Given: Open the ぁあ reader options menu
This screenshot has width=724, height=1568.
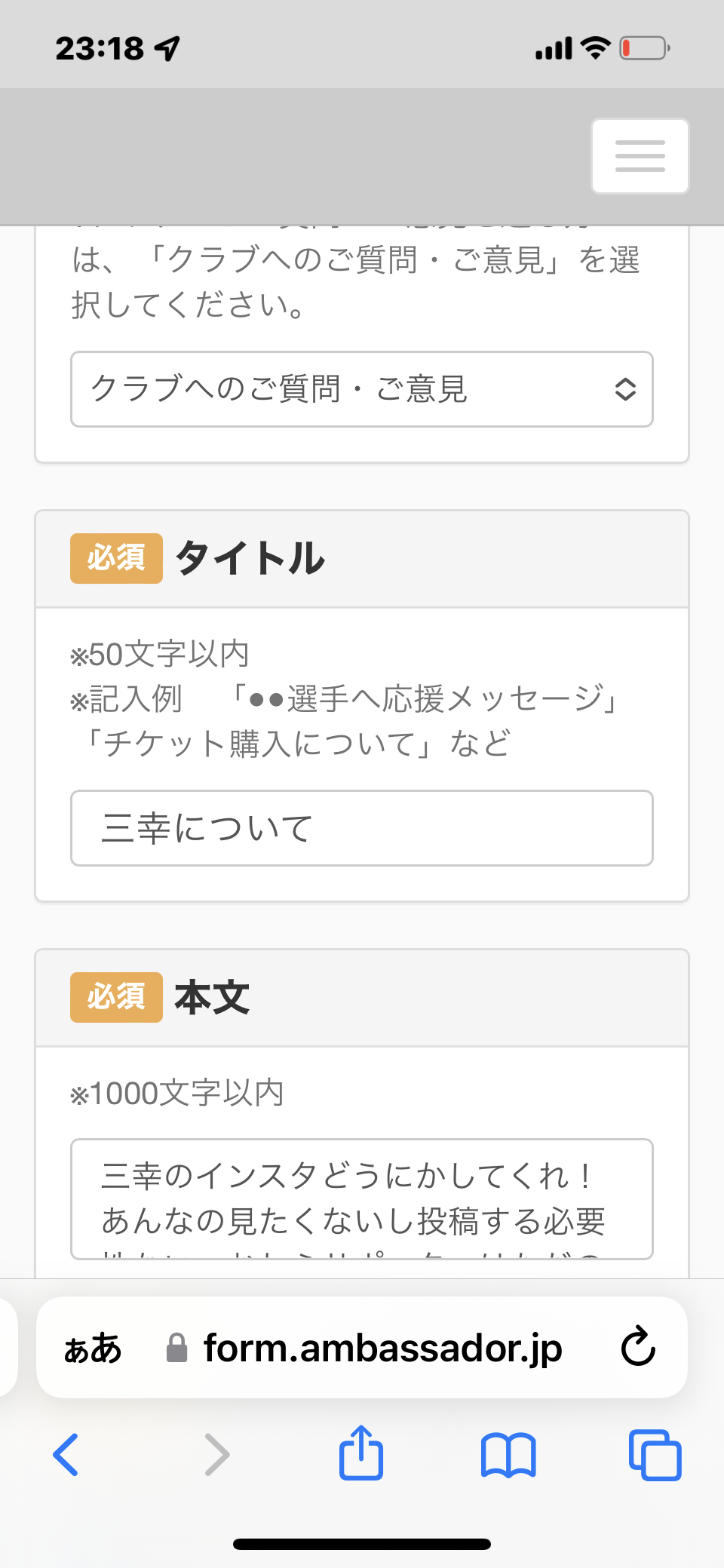Looking at the screenshot, I should tap(93, 1348).
